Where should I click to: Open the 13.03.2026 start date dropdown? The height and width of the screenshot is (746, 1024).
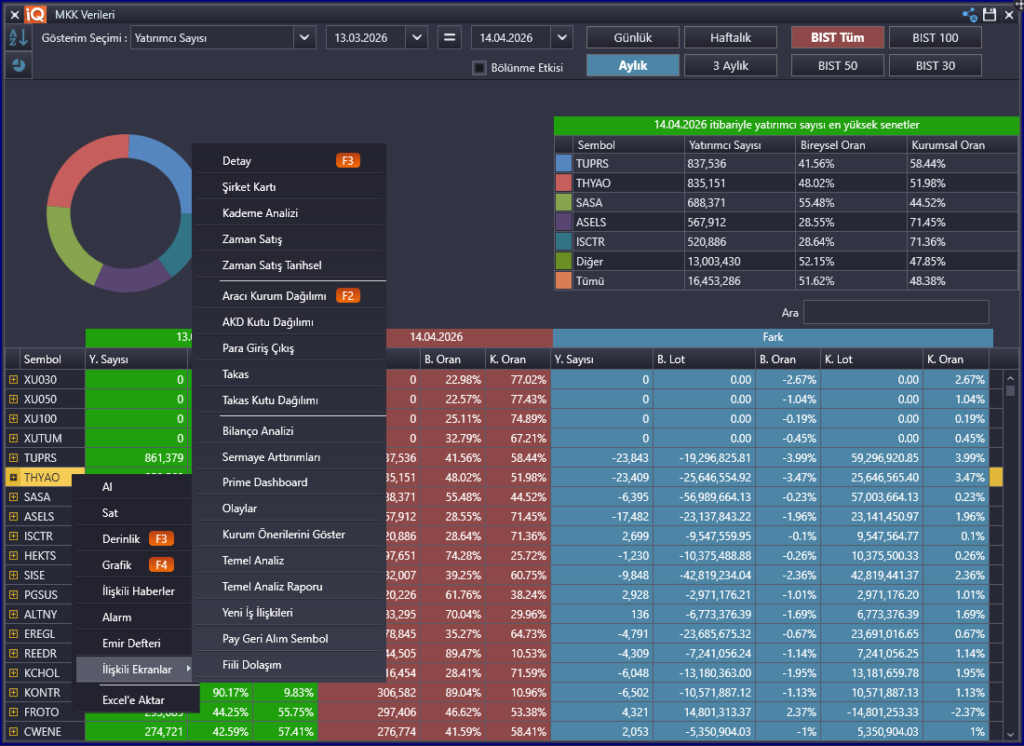[x=417, y=38]
